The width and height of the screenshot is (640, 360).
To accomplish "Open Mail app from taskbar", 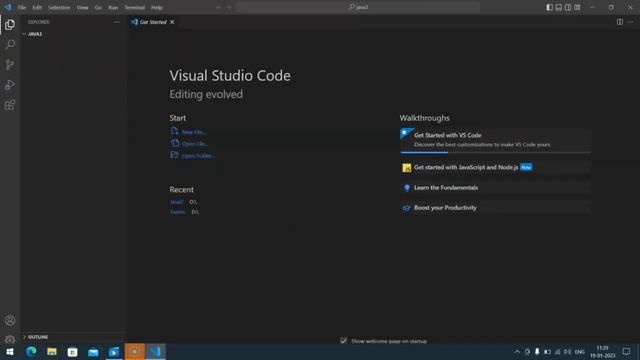I will pos(93,351).
